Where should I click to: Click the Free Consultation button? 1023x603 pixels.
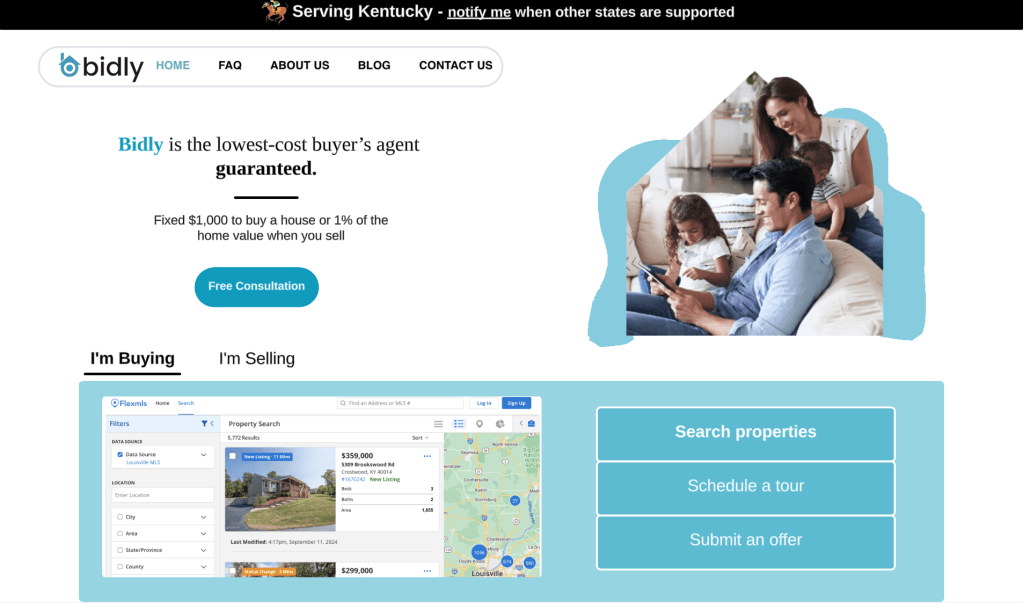(x=256, y=286)
